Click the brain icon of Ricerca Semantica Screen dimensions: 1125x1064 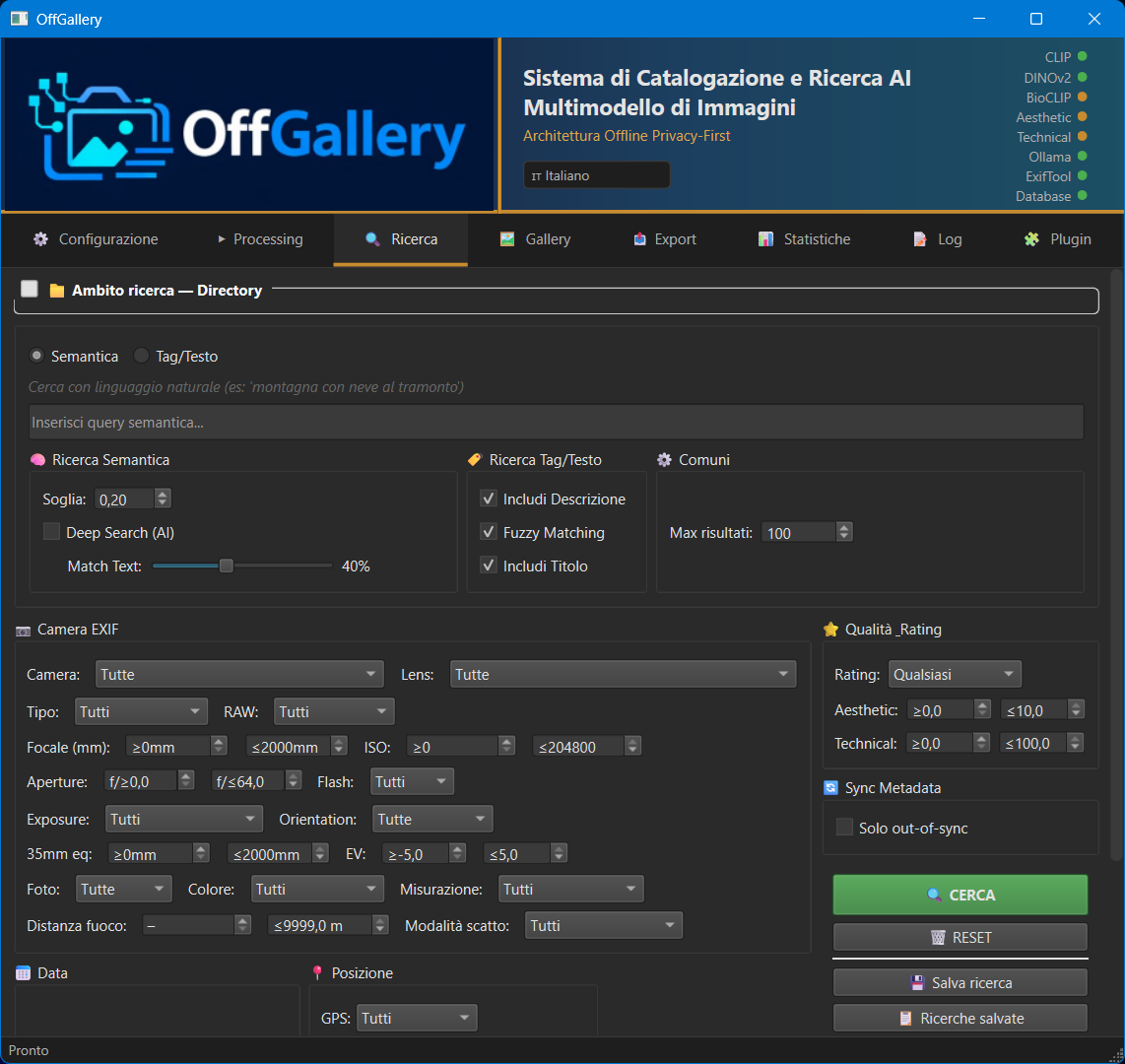[38, 460]
